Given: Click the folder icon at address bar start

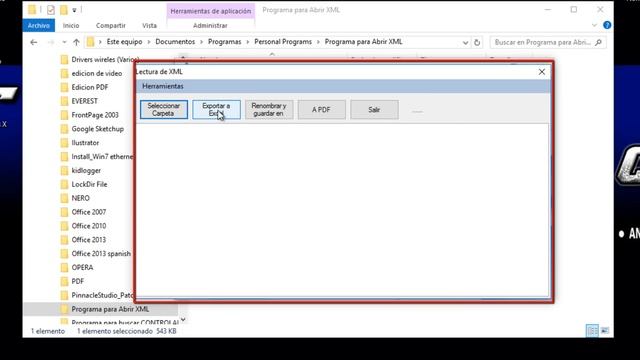Looking at the screenshot, I should click(x=91, y=42).
